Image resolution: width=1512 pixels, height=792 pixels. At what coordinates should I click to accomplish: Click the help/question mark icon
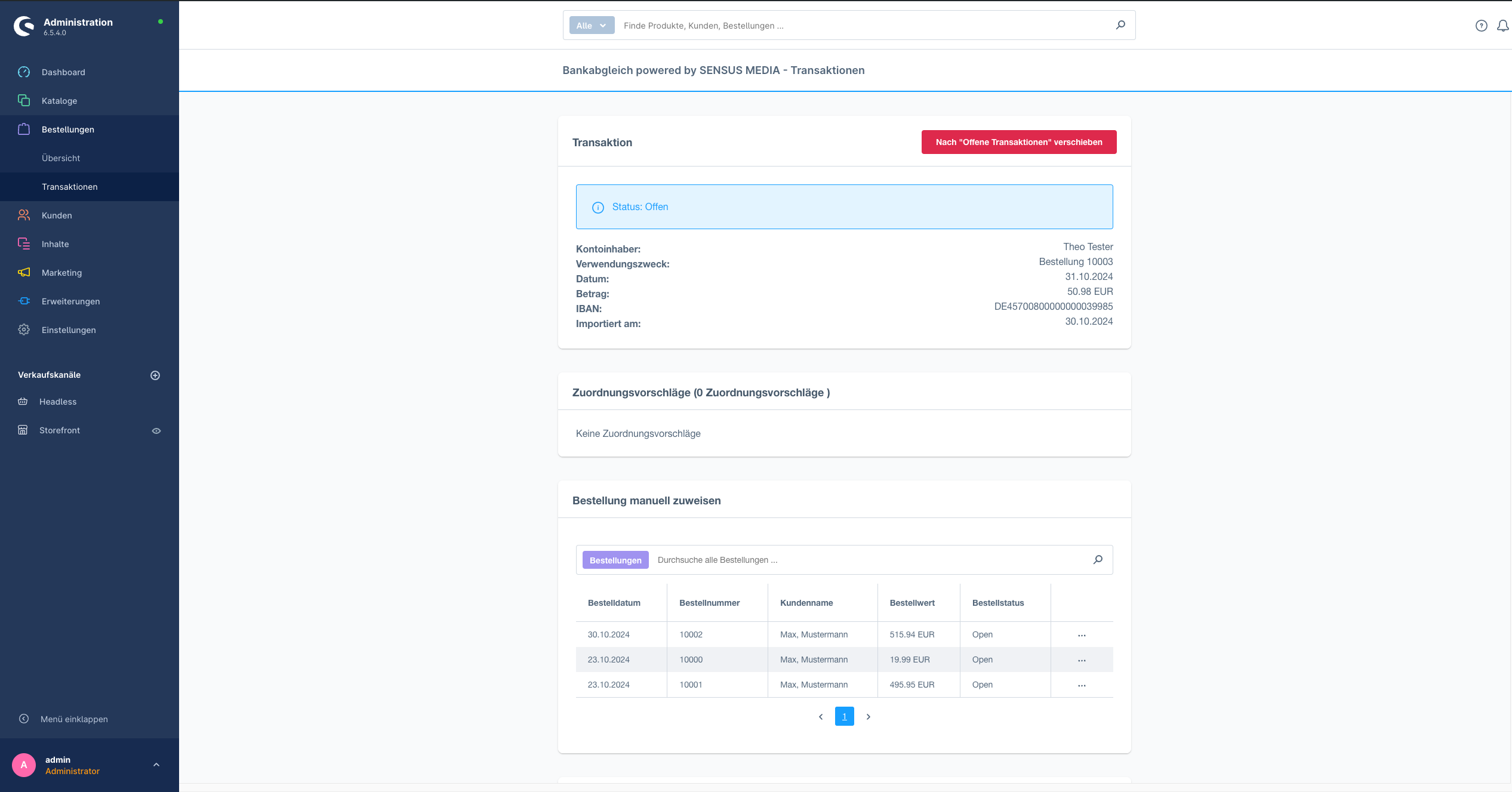(x=1481, y=25)
